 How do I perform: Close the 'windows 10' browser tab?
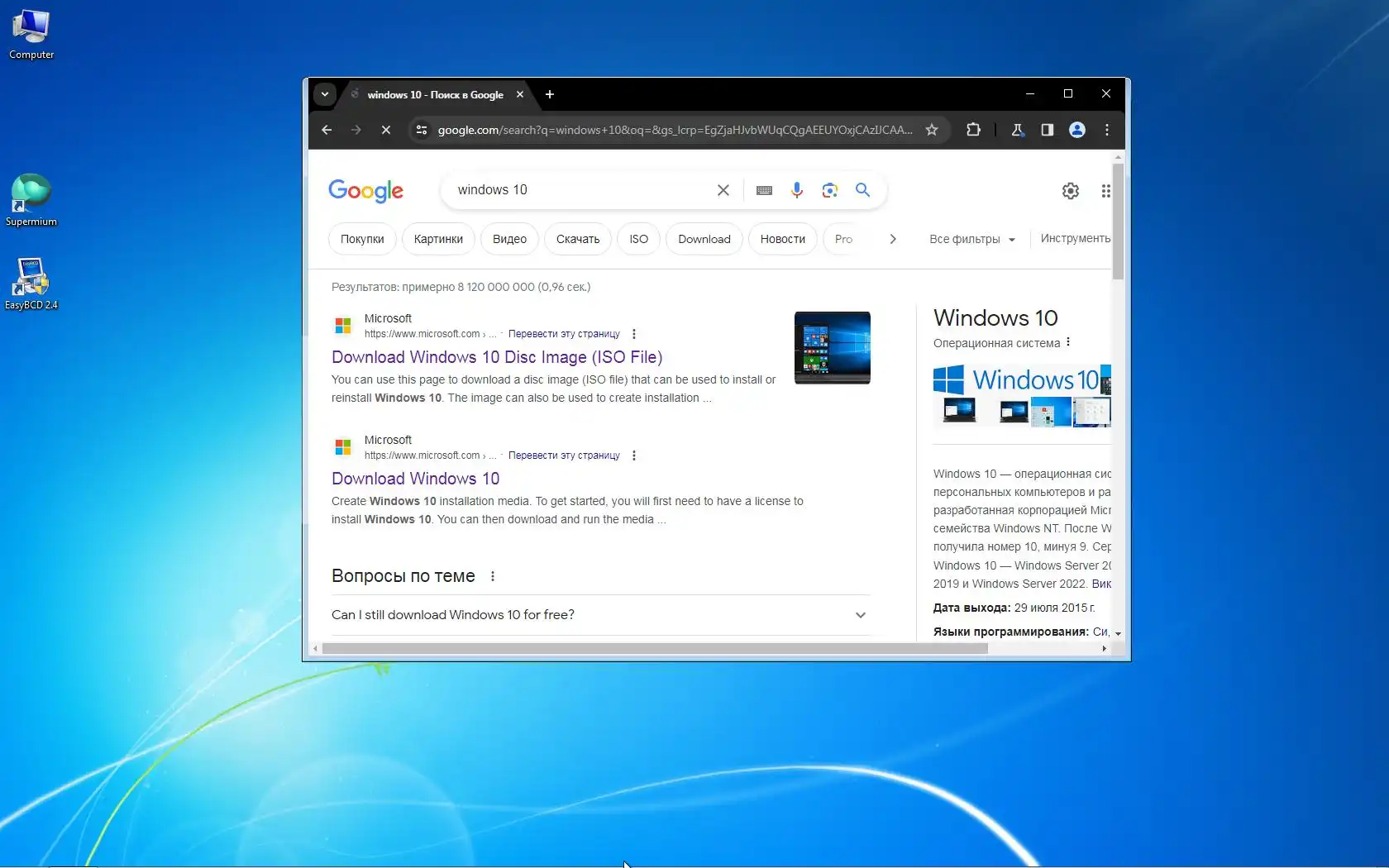[x=520, y=94]
